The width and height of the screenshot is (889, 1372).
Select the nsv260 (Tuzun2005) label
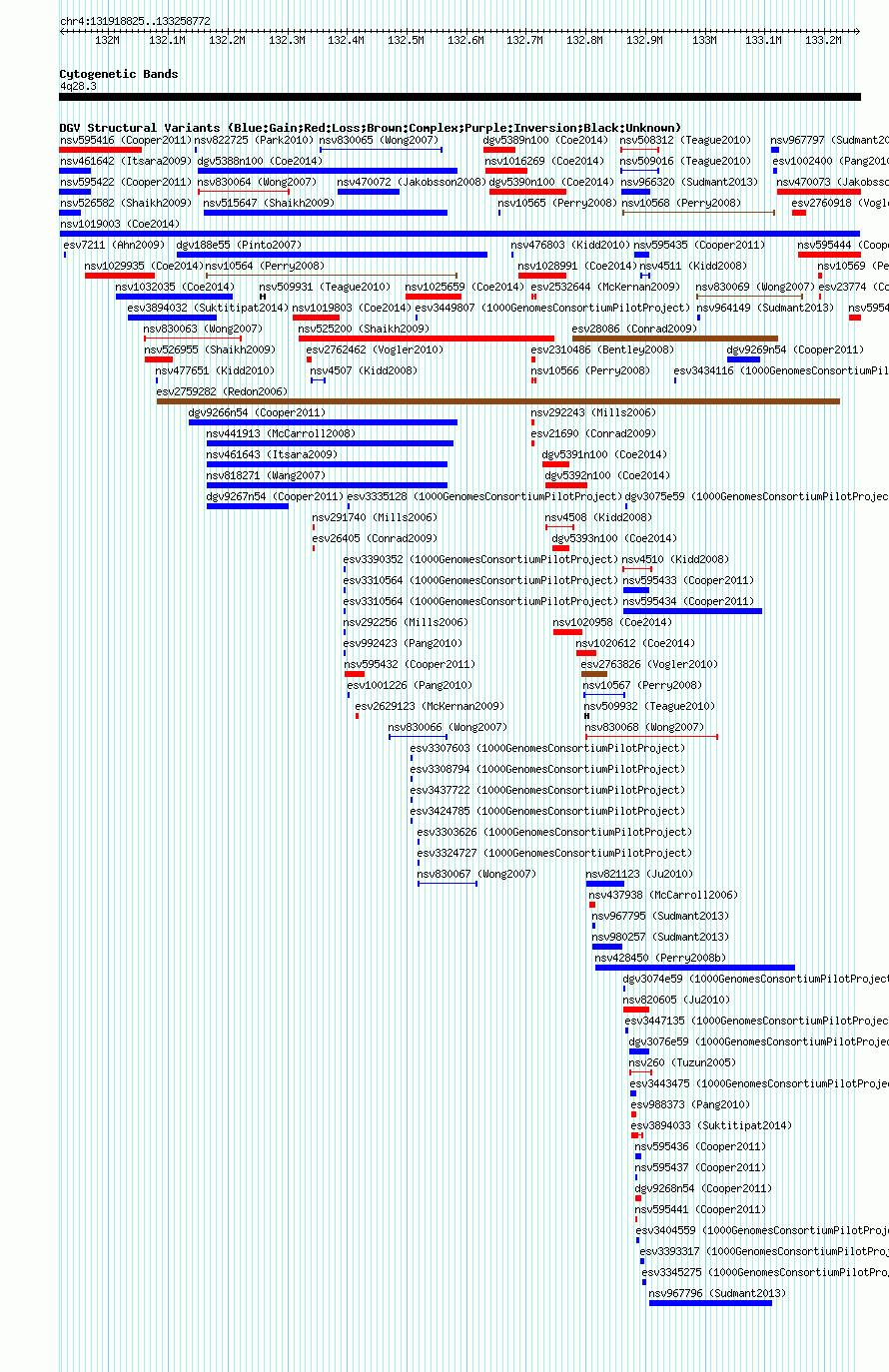682,1062
